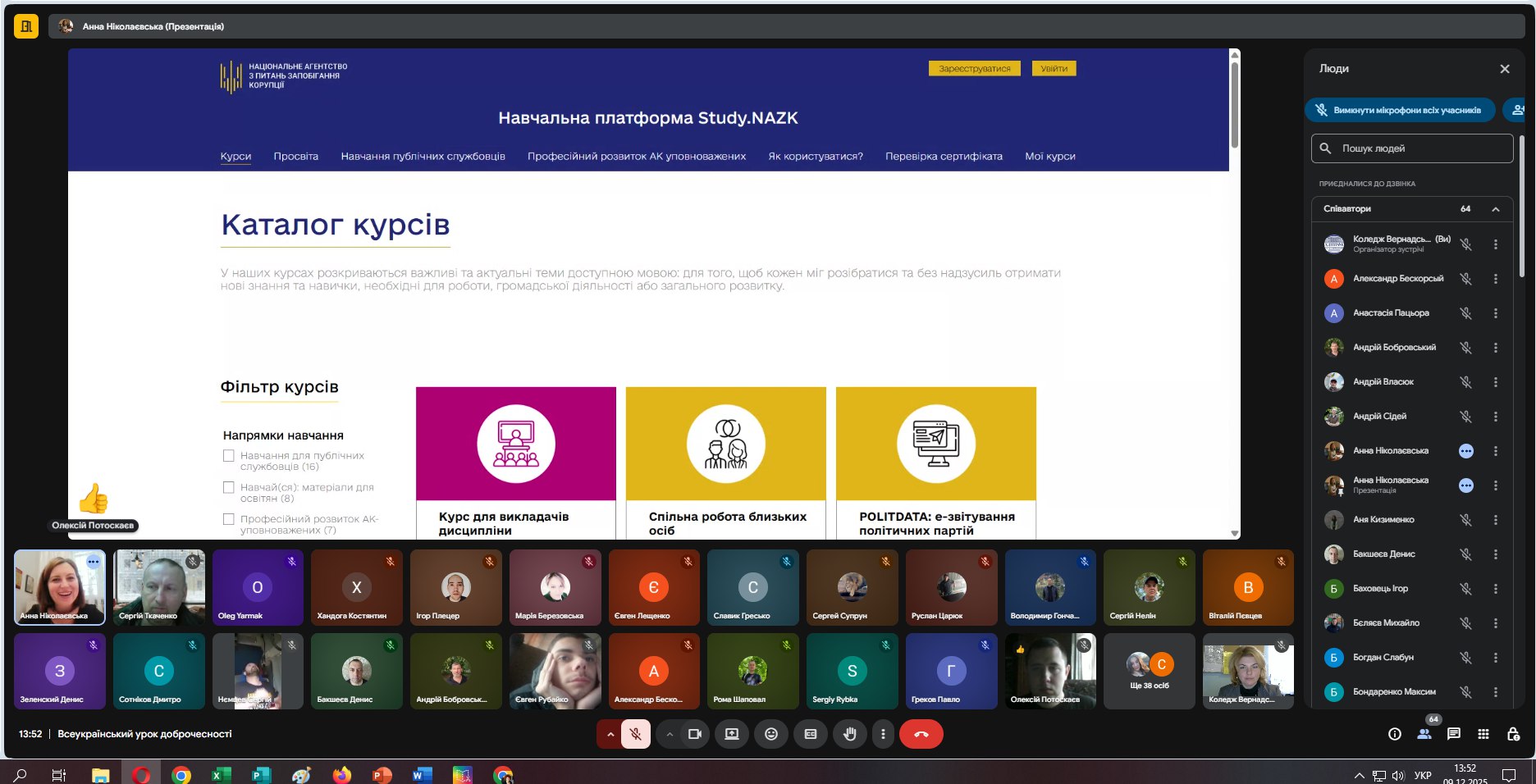Go to 'Перевірка сертифіката' menu item
Screen dimensions: 1536x784
(x=944, y=156)
